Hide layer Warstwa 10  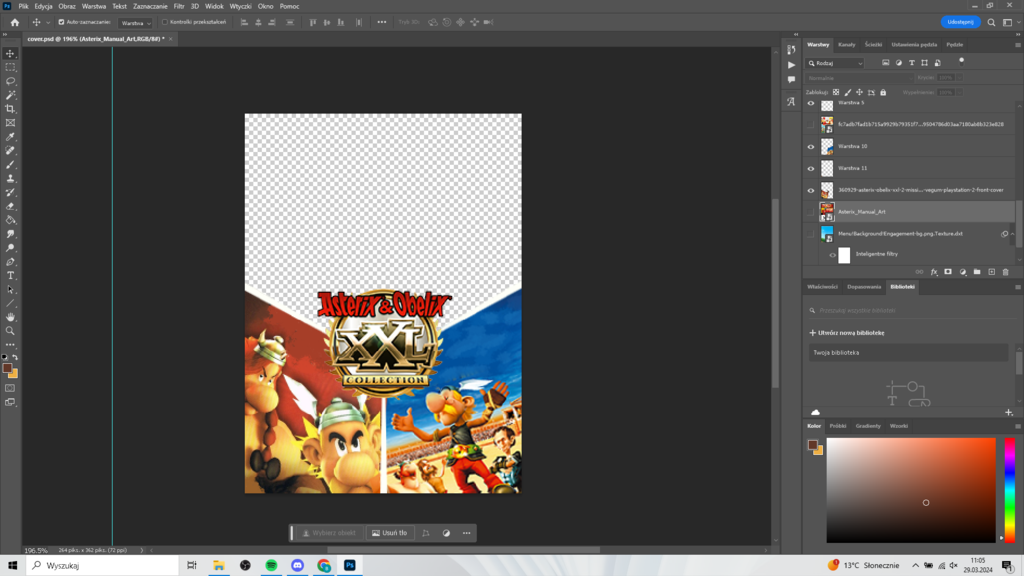tap(811, 147)
